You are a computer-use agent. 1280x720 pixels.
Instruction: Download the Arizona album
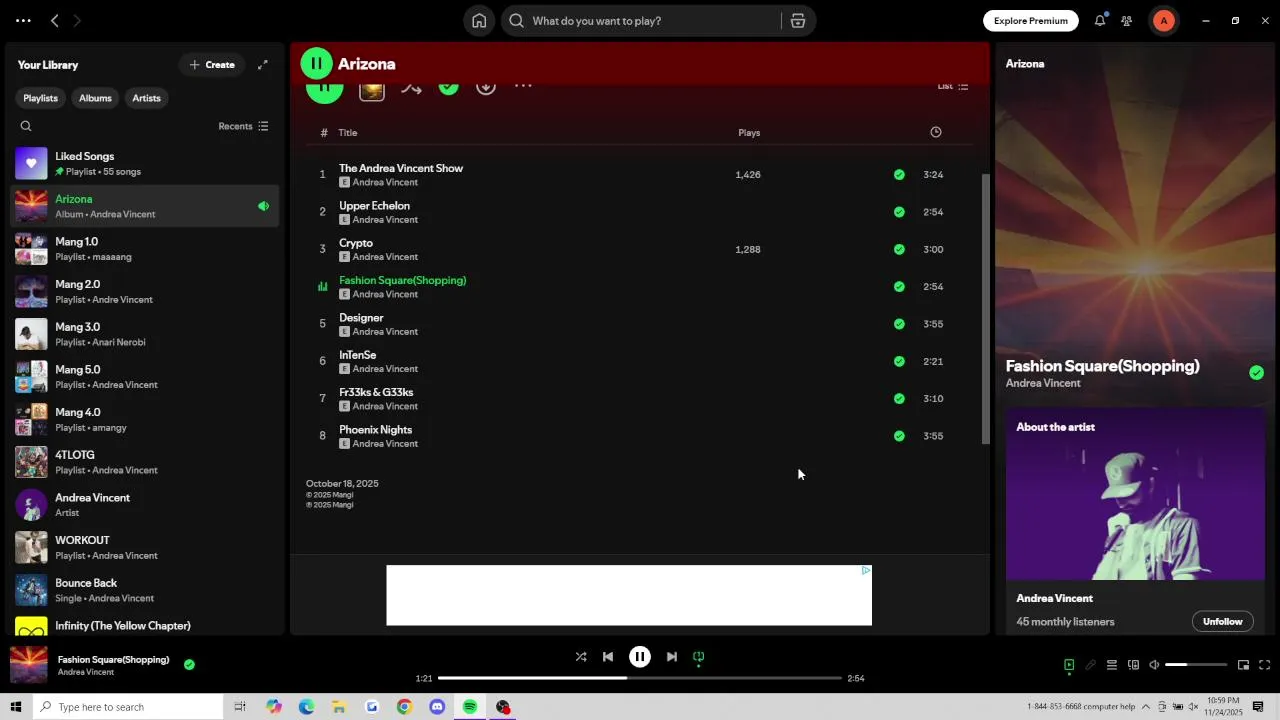(x=486, y=87)
